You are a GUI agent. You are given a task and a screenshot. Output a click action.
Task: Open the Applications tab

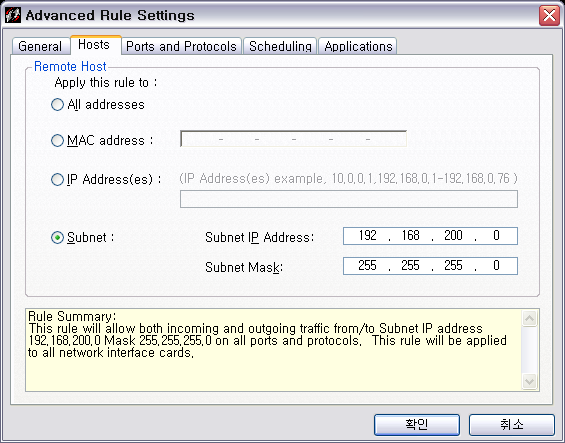[358, 46]
